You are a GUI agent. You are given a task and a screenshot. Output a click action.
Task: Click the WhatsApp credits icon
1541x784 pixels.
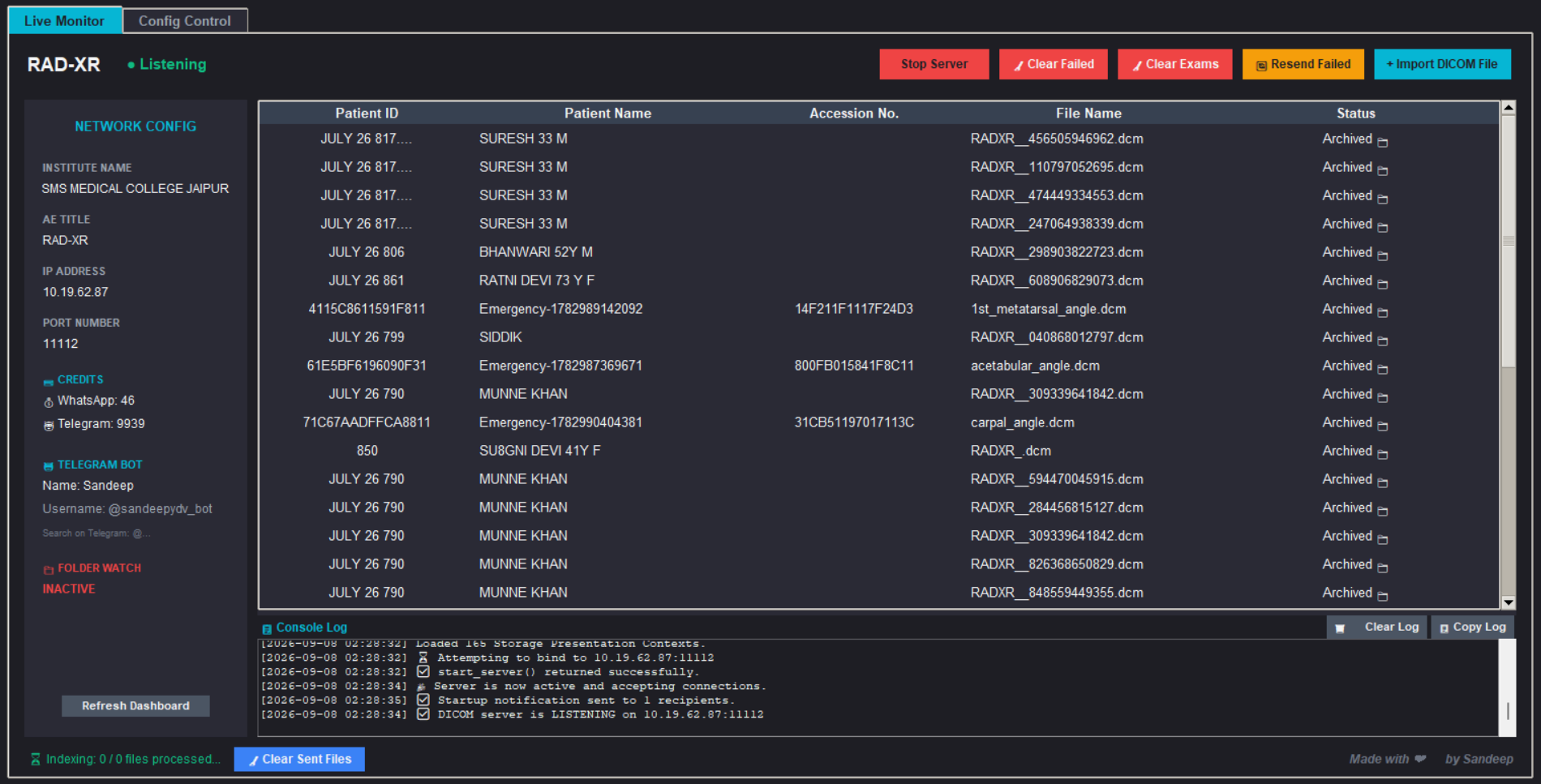click(49, 402)
